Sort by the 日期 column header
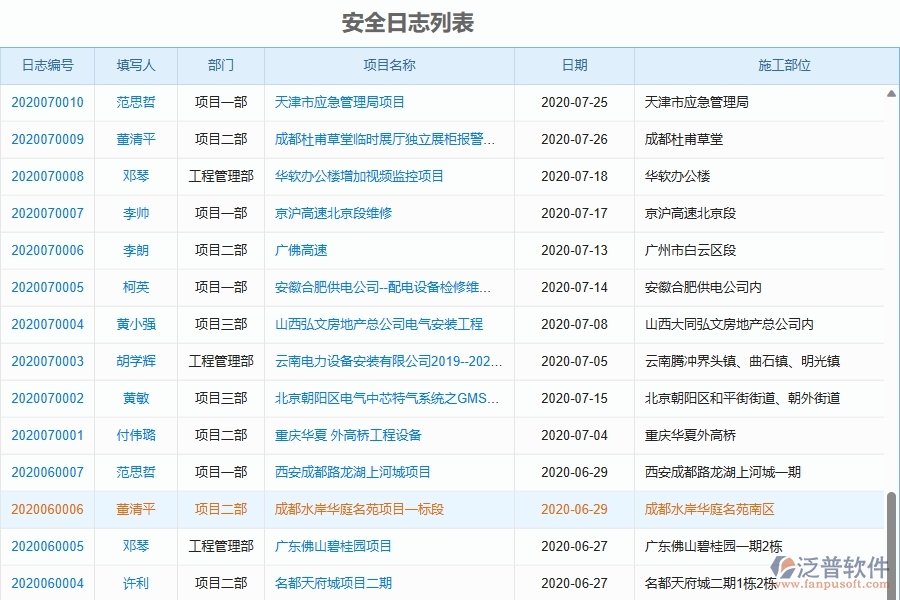 (573, 65)
